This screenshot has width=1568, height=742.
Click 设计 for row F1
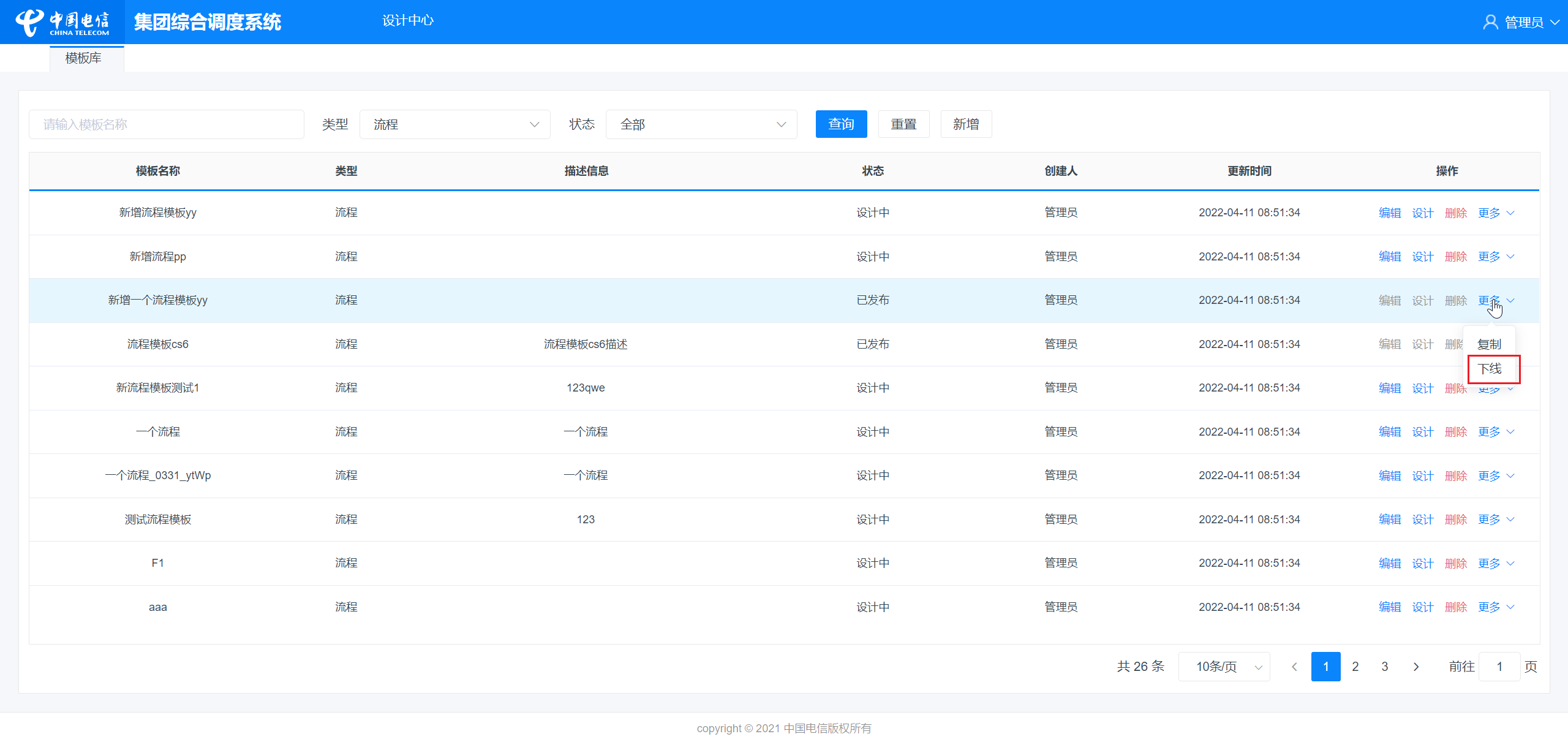[x=1423, y=563]
